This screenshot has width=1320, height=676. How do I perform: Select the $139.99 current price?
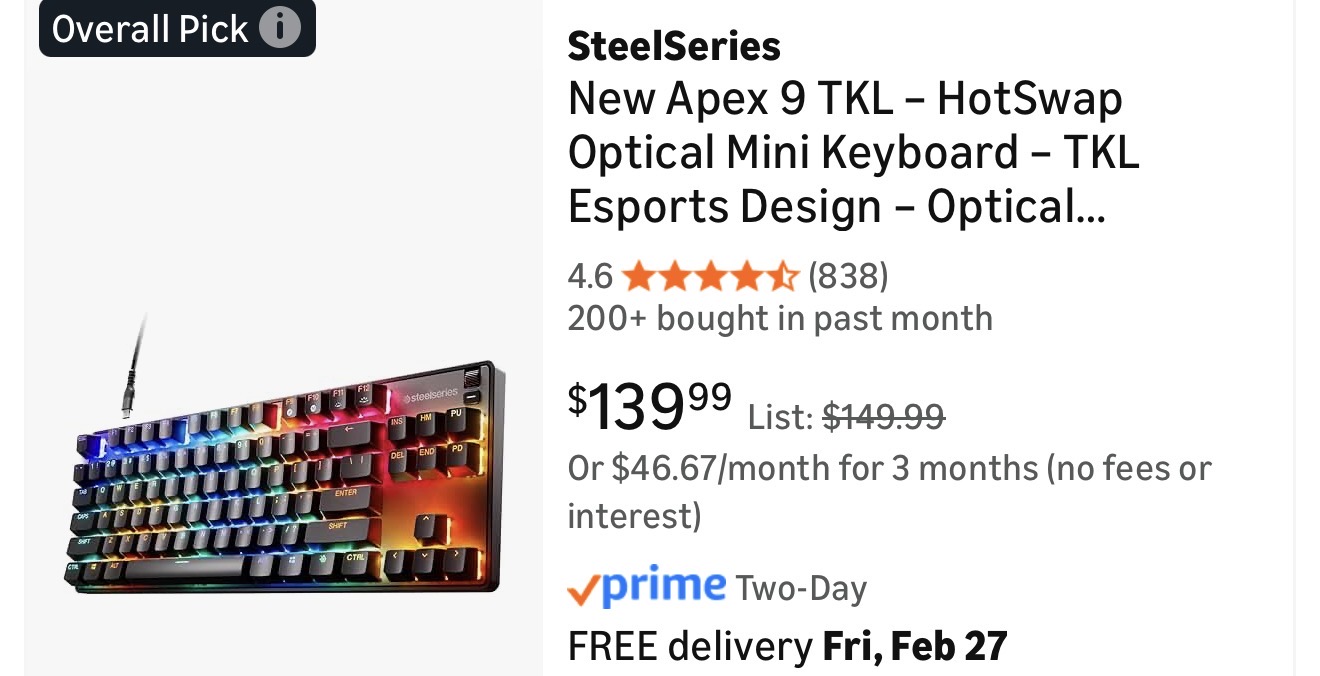pos(650,407)
